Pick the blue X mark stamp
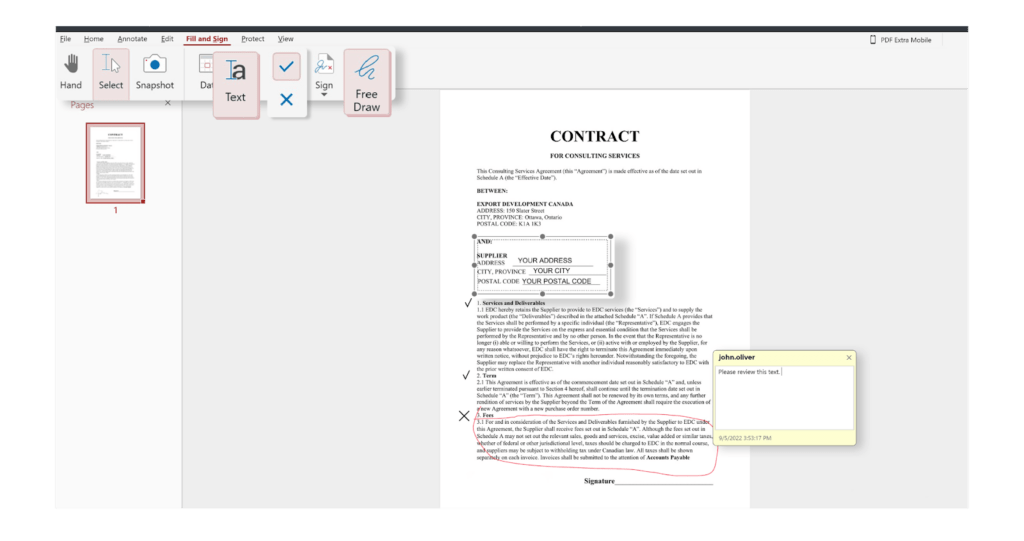The width and height of the screenshot is (1024, 541). [x=286, y=99]
